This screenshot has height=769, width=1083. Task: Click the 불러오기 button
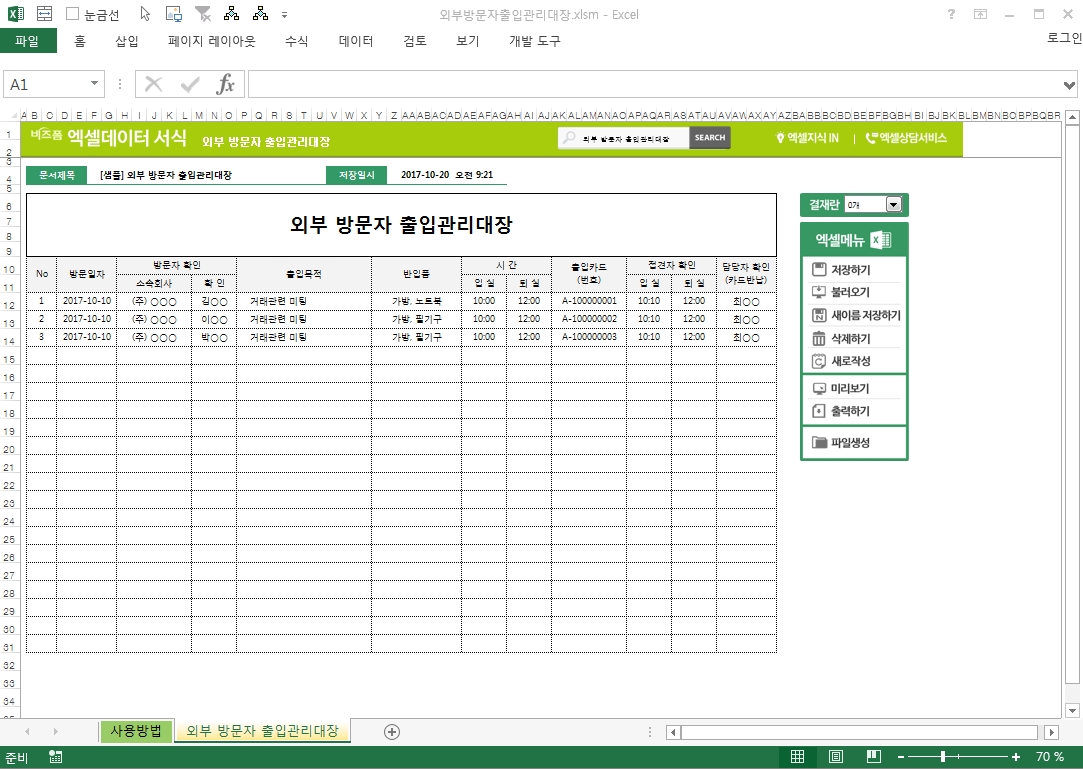coord(854,292)
